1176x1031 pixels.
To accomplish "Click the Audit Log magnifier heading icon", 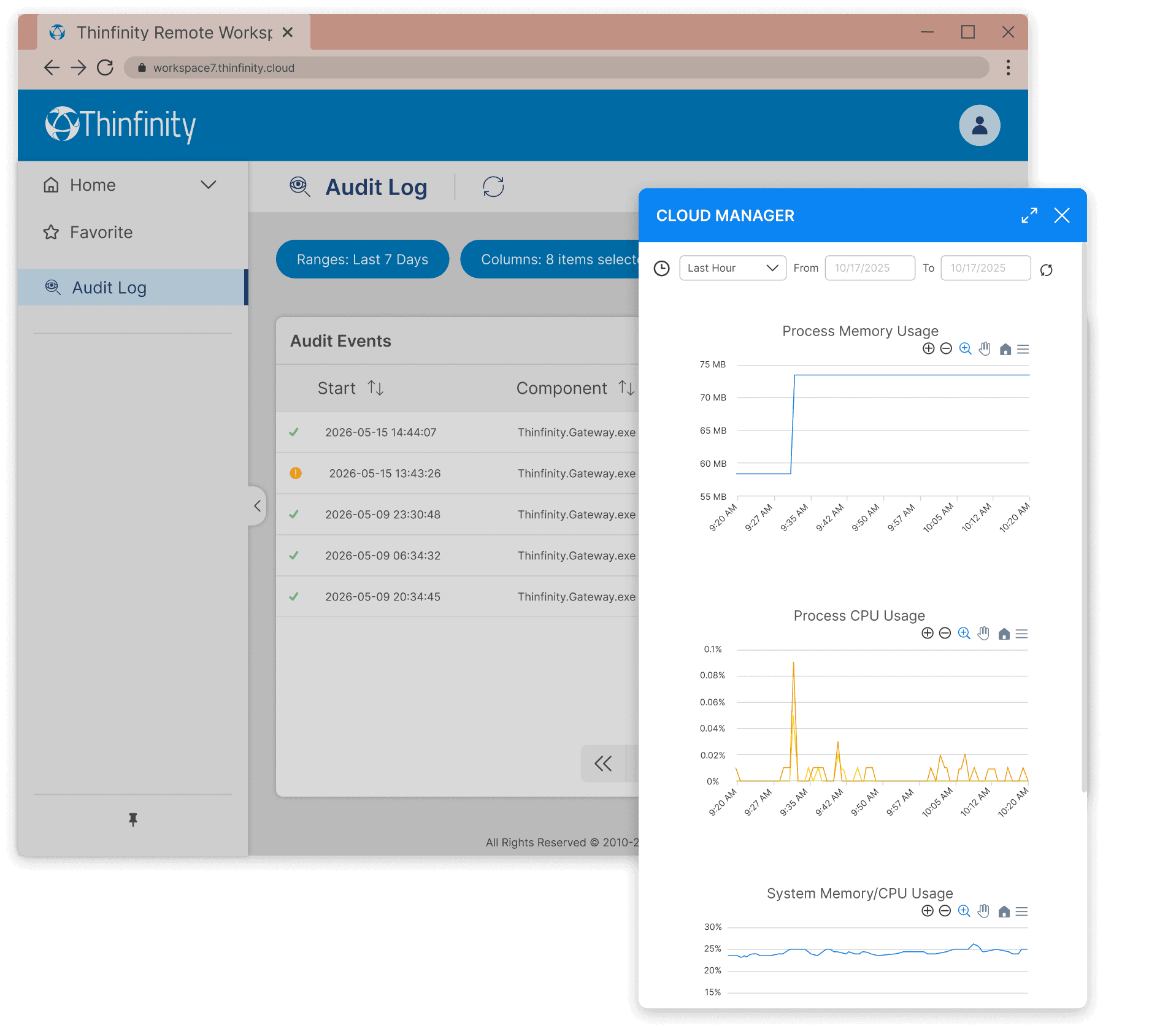I will (x=299, y=187).
